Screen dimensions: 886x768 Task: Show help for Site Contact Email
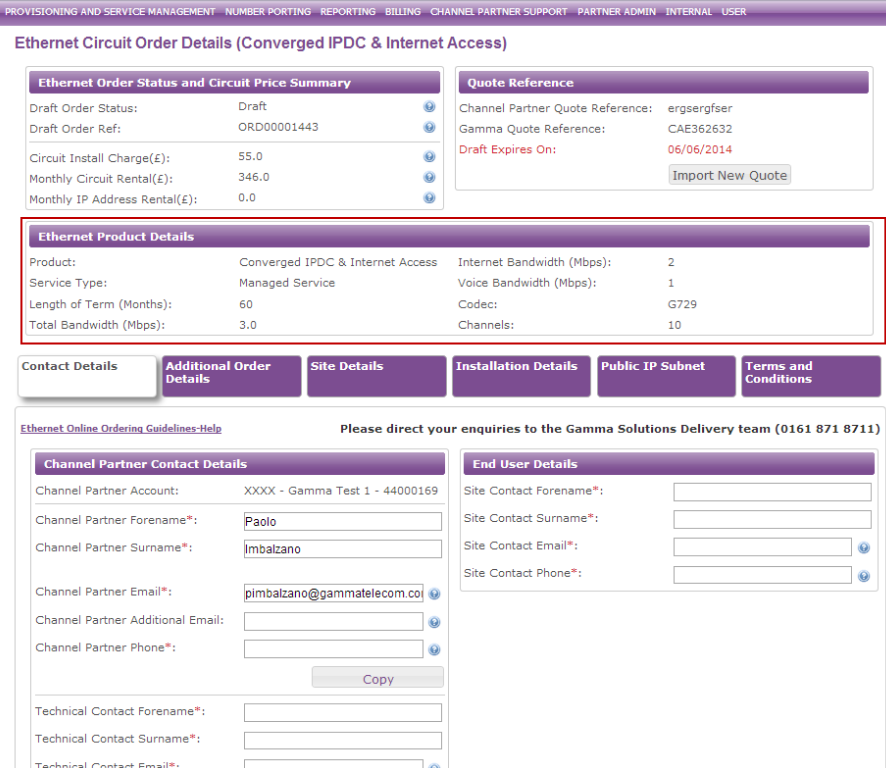coord(863,548)
